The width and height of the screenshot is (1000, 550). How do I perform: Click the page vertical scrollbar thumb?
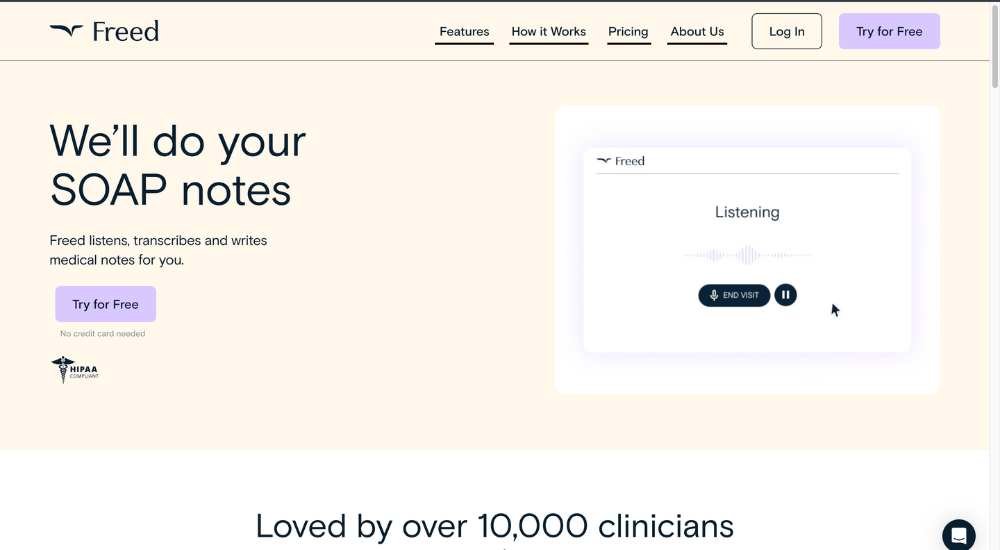[x=994, y=45]
